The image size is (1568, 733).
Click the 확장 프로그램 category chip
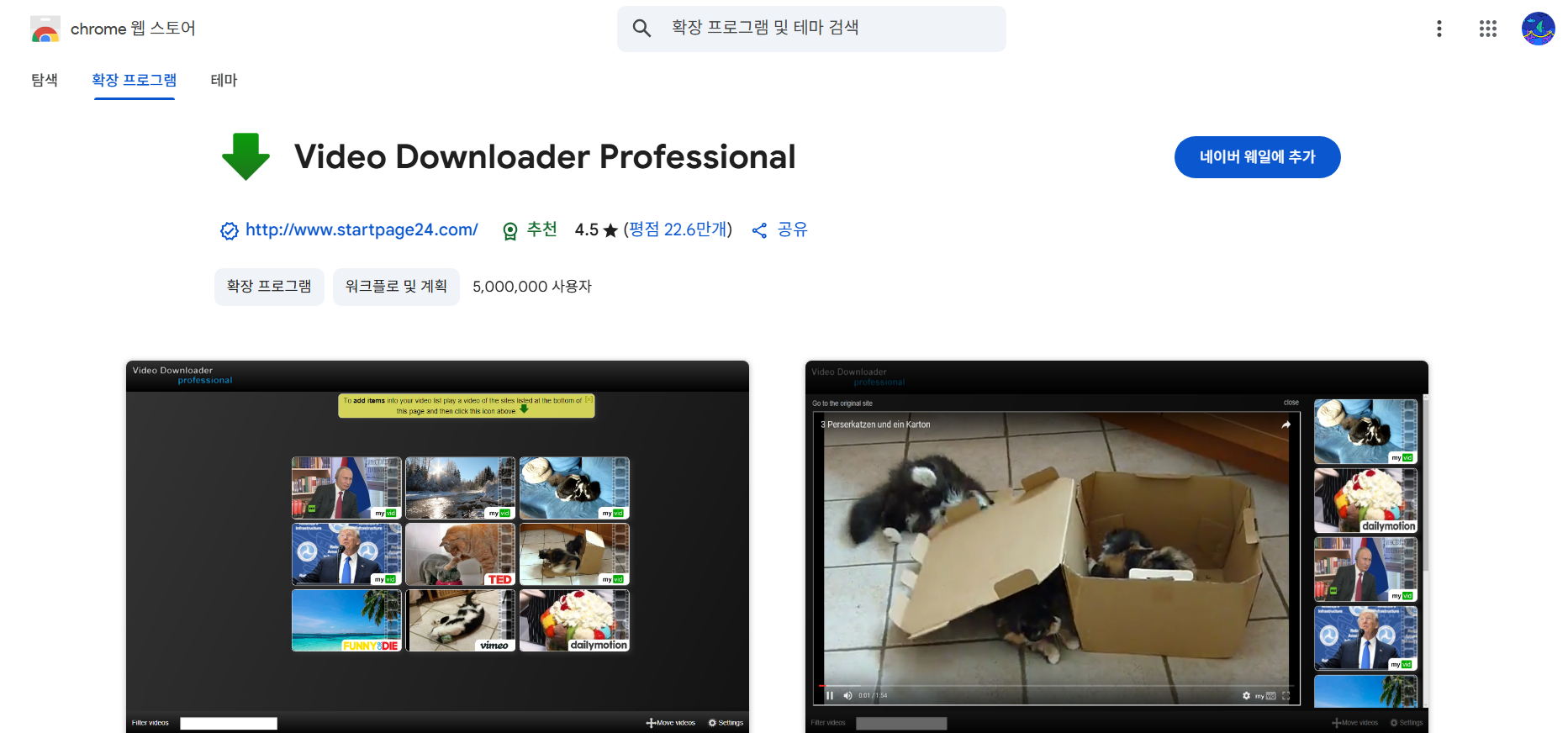click(269, 287)
